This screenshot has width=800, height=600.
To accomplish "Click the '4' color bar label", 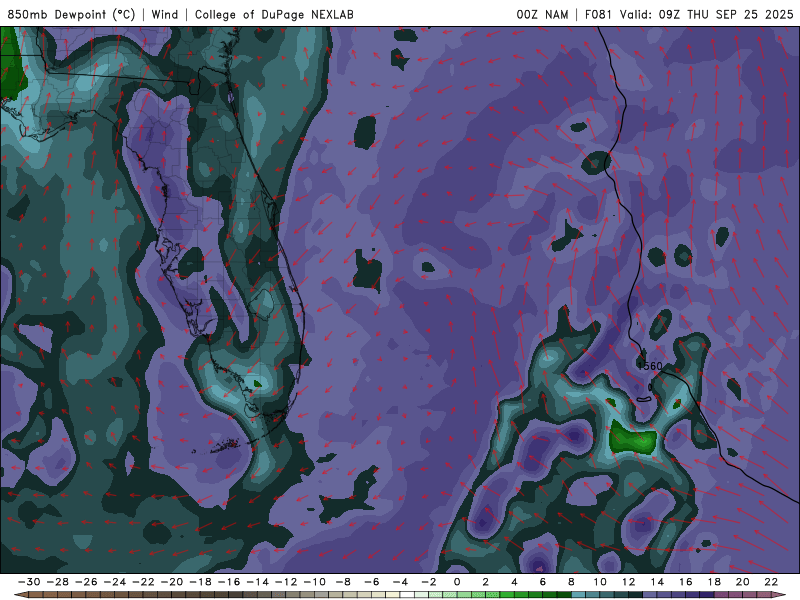I will coord(514,582).
